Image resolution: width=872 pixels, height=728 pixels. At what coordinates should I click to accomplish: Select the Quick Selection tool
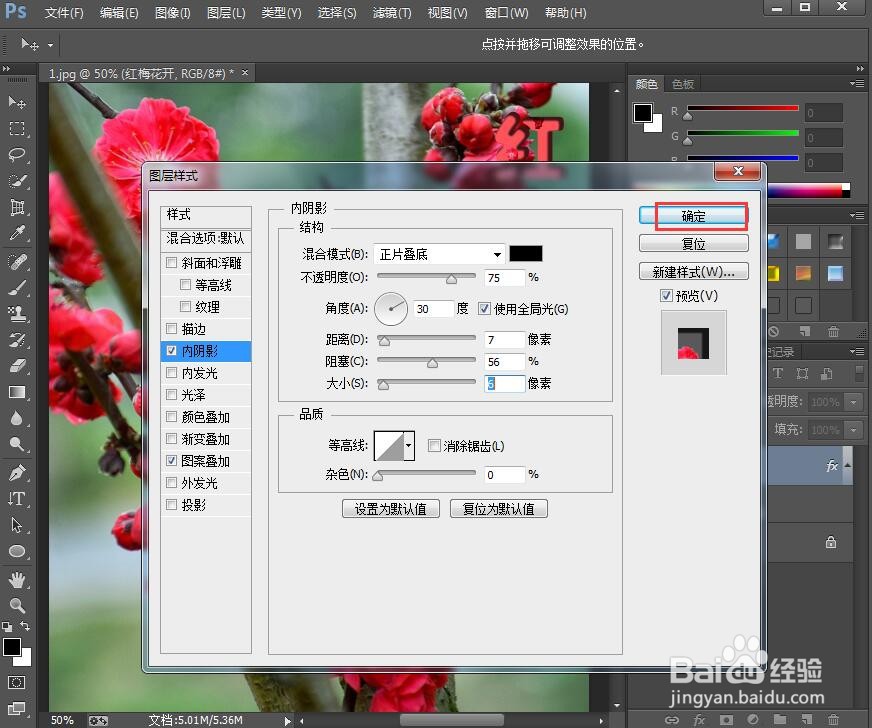click(x=17, y=181)
